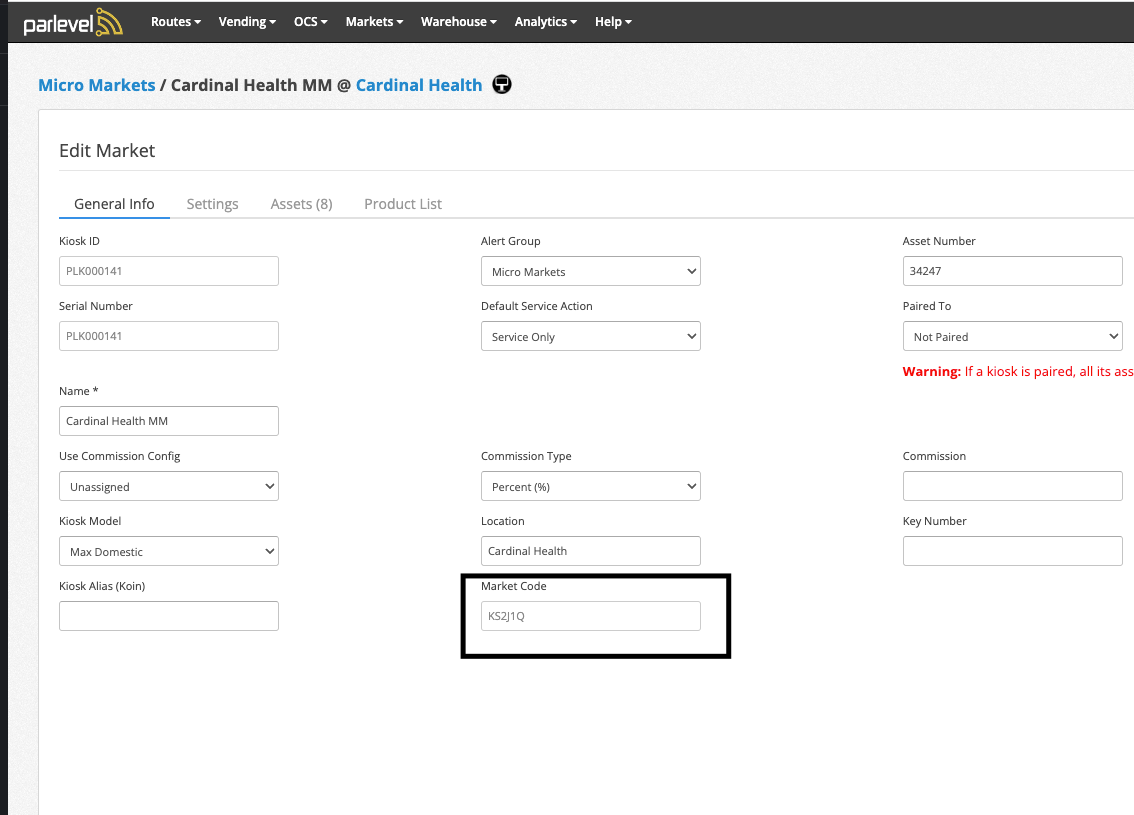Open the Analytics menu
Image resolution: width=1134 pixels, height=815 pixels.
pos(545,22)
